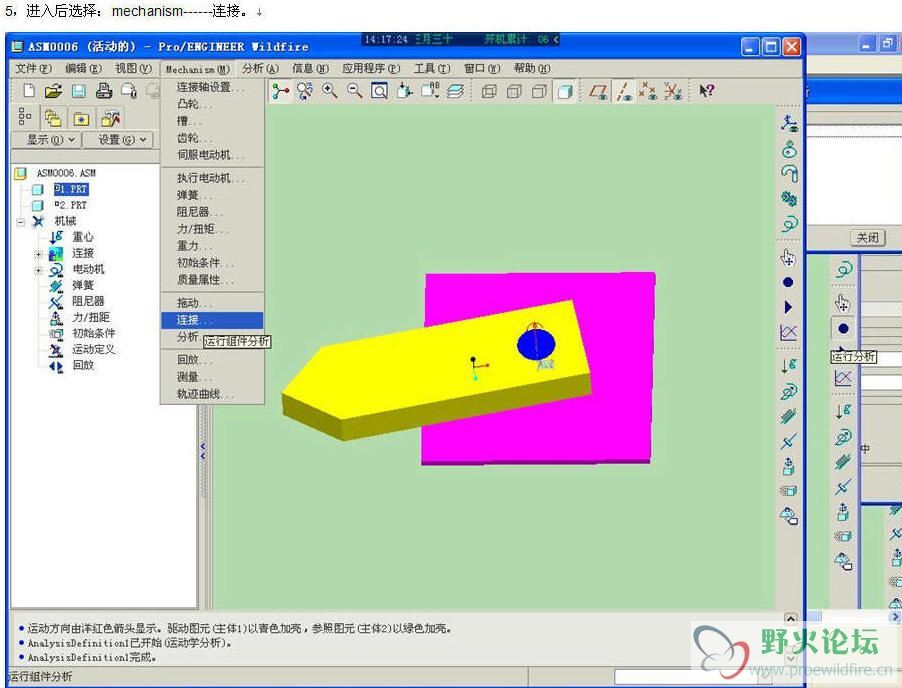Click the playback triangle icon in the right toolbar
902x688 pixels.
click(x=788, y=307)
